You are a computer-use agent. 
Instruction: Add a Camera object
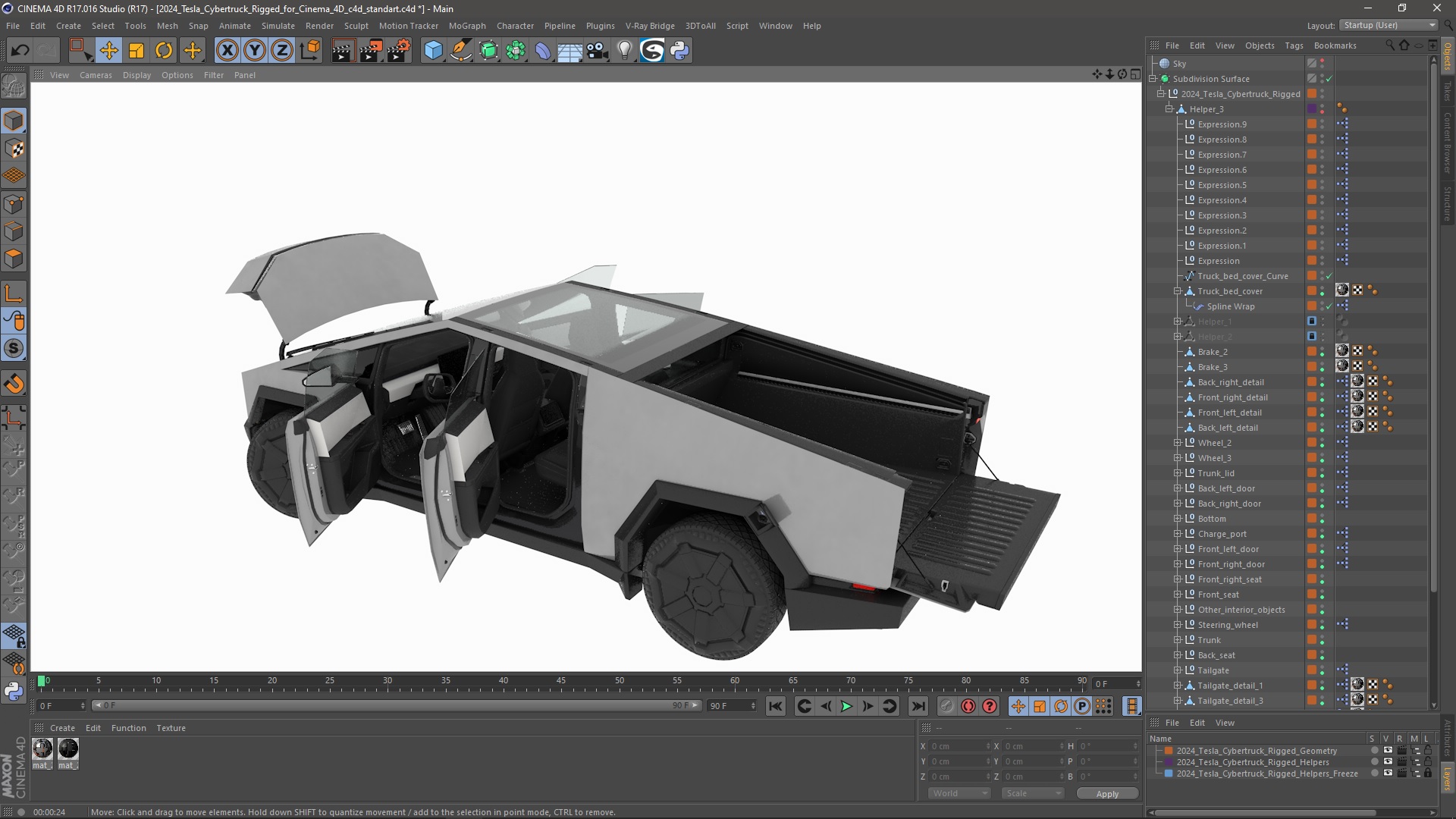598,51
